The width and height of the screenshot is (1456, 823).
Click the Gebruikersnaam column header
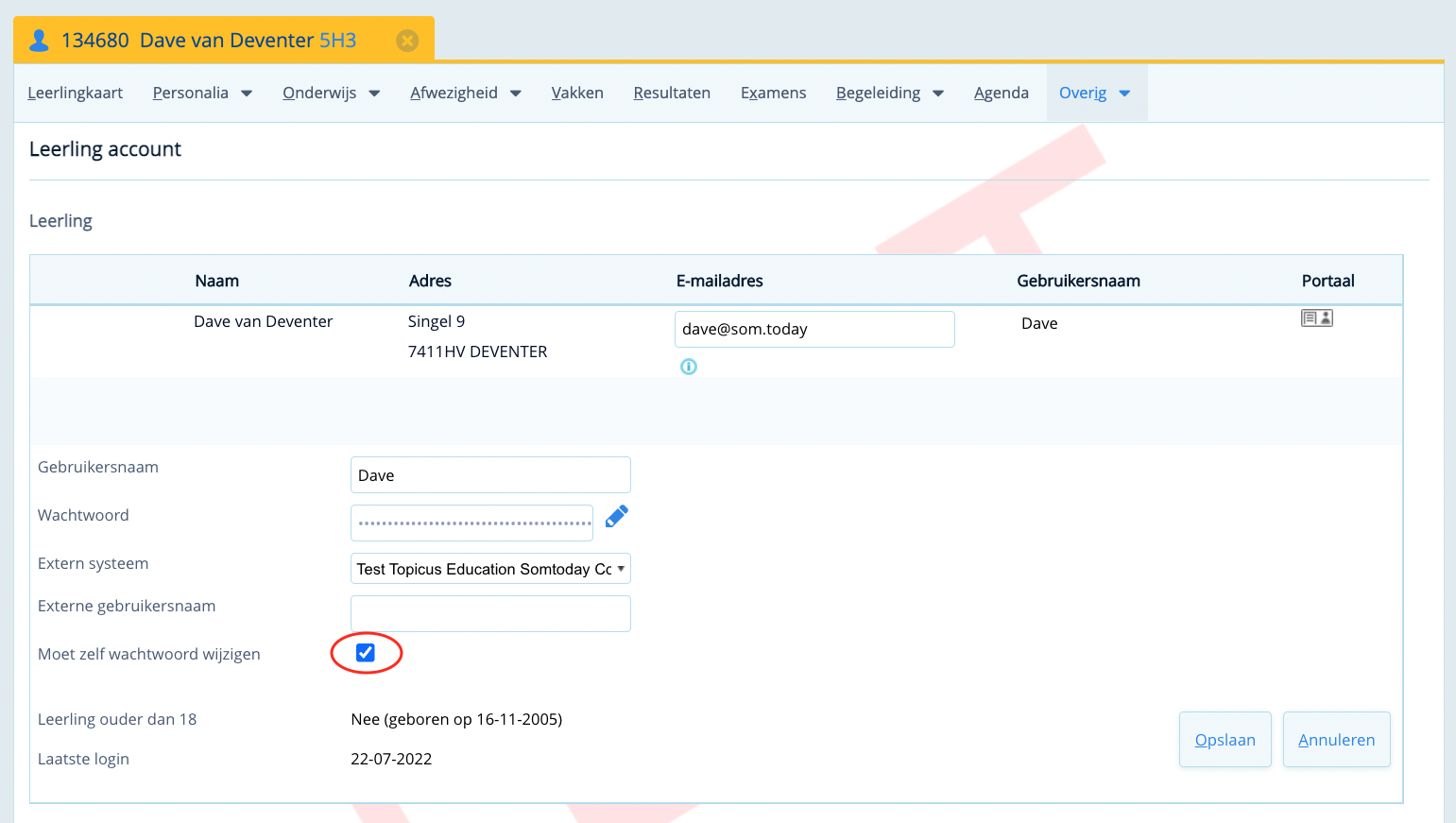point(1079,281)
